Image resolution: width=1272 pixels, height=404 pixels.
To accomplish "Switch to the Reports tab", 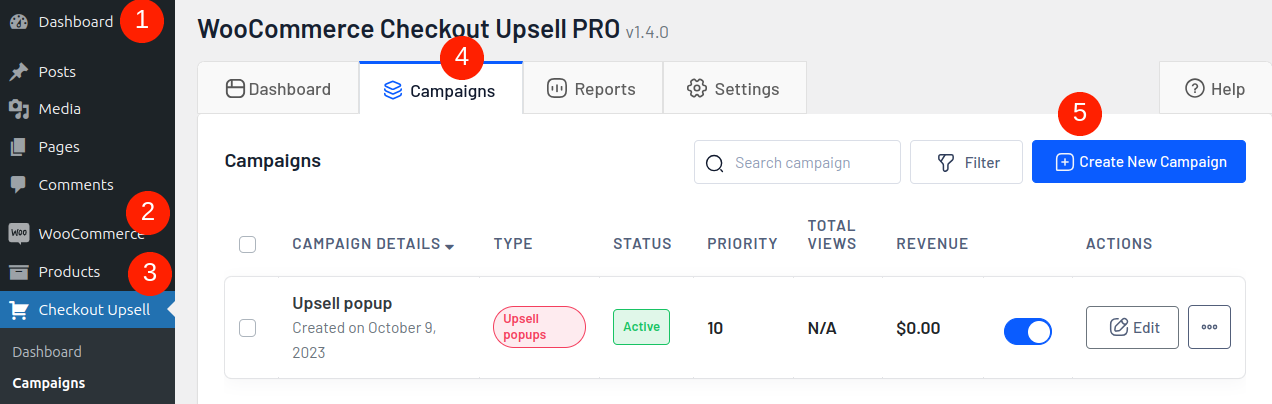I will tap(591, 89).
